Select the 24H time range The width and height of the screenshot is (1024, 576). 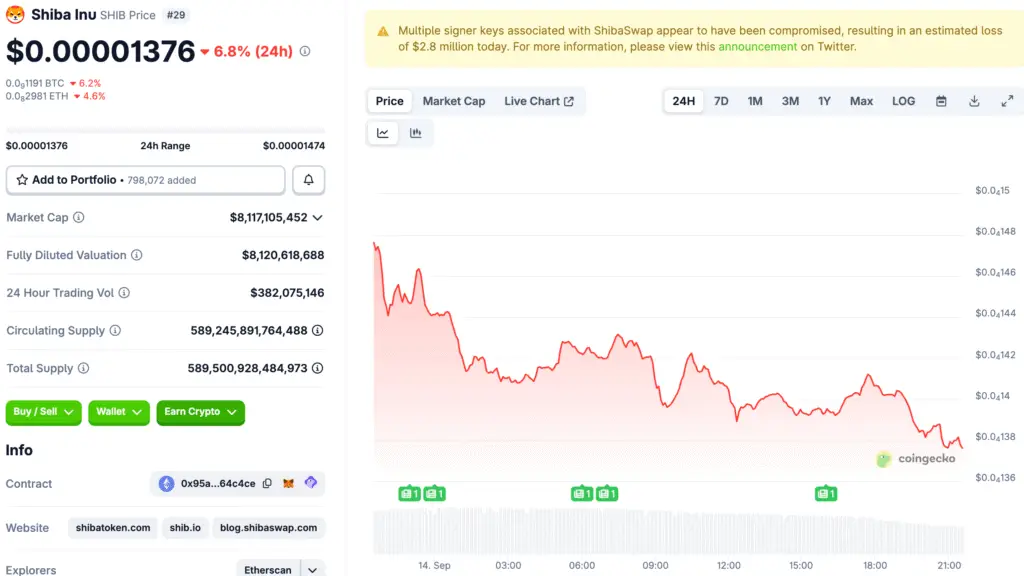coord(684,101)
